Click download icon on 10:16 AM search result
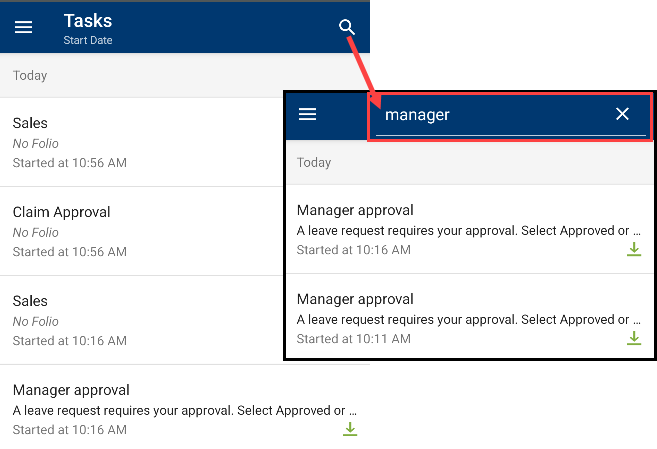The height and width of the screenshot is (449, 657). point(634,249)
